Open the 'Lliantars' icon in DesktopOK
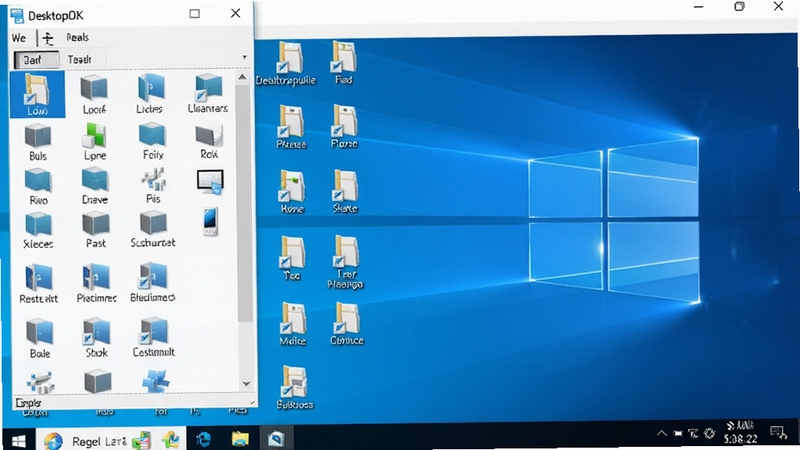This screenshot has width=800, height=450. point(208,94)
